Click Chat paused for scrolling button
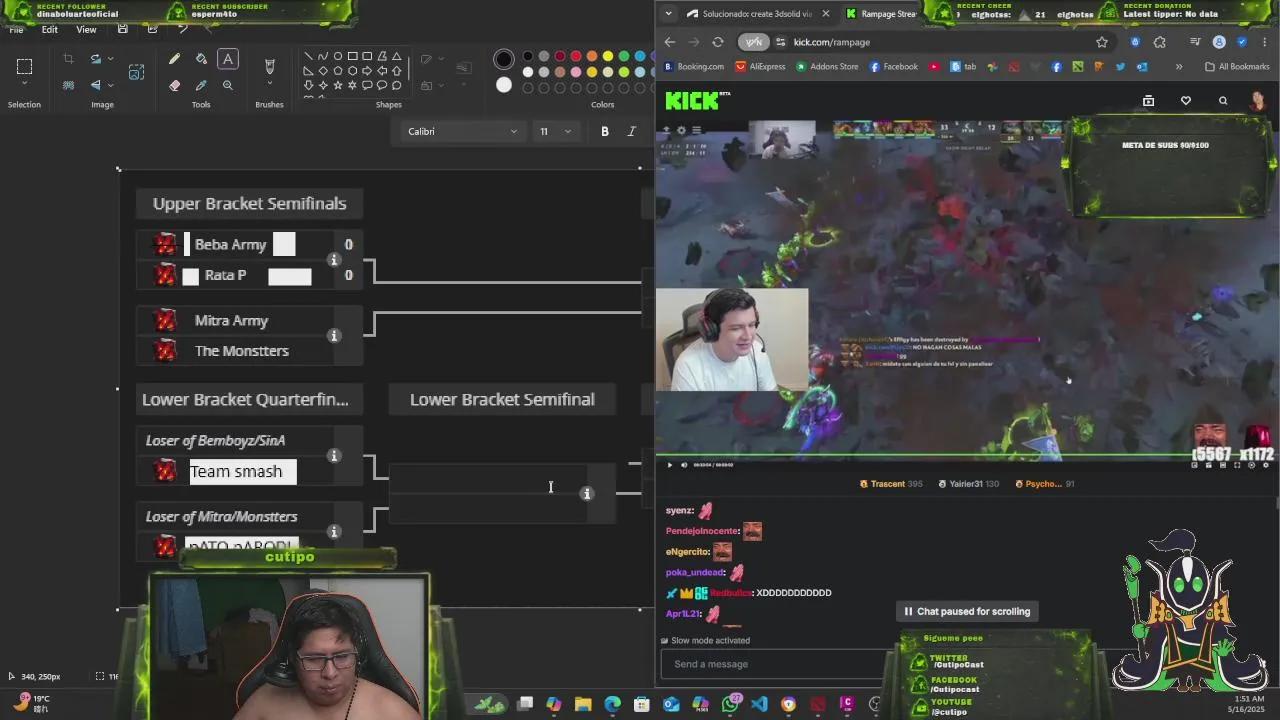Screen dimensions: 1280x720 pos(967,611)
